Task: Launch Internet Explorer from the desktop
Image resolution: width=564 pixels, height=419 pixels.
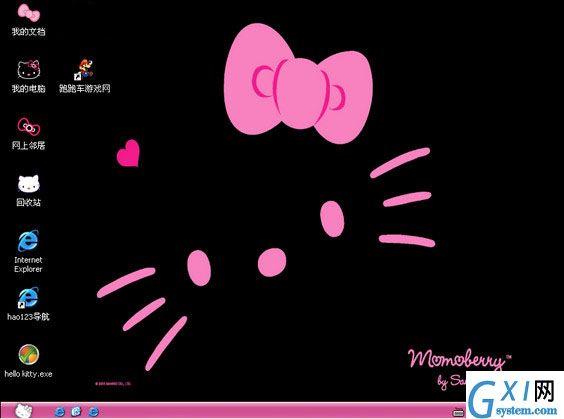Action: [28, 241]
